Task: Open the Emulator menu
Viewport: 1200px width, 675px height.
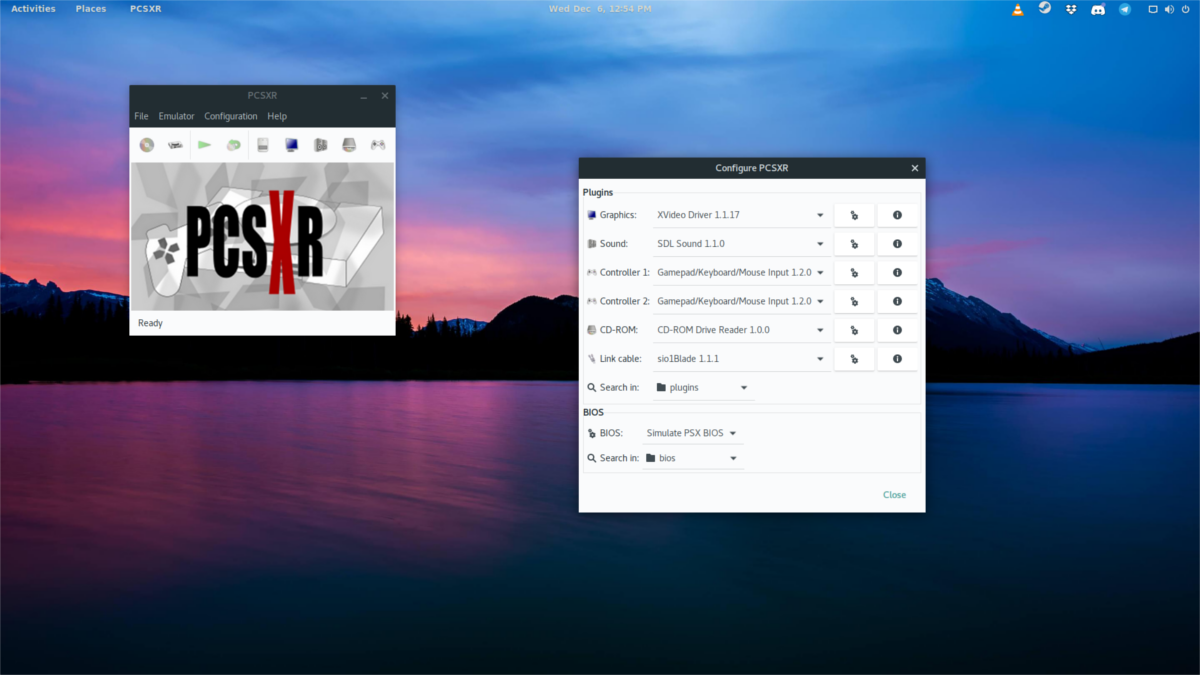Action: tap(176, 116)
